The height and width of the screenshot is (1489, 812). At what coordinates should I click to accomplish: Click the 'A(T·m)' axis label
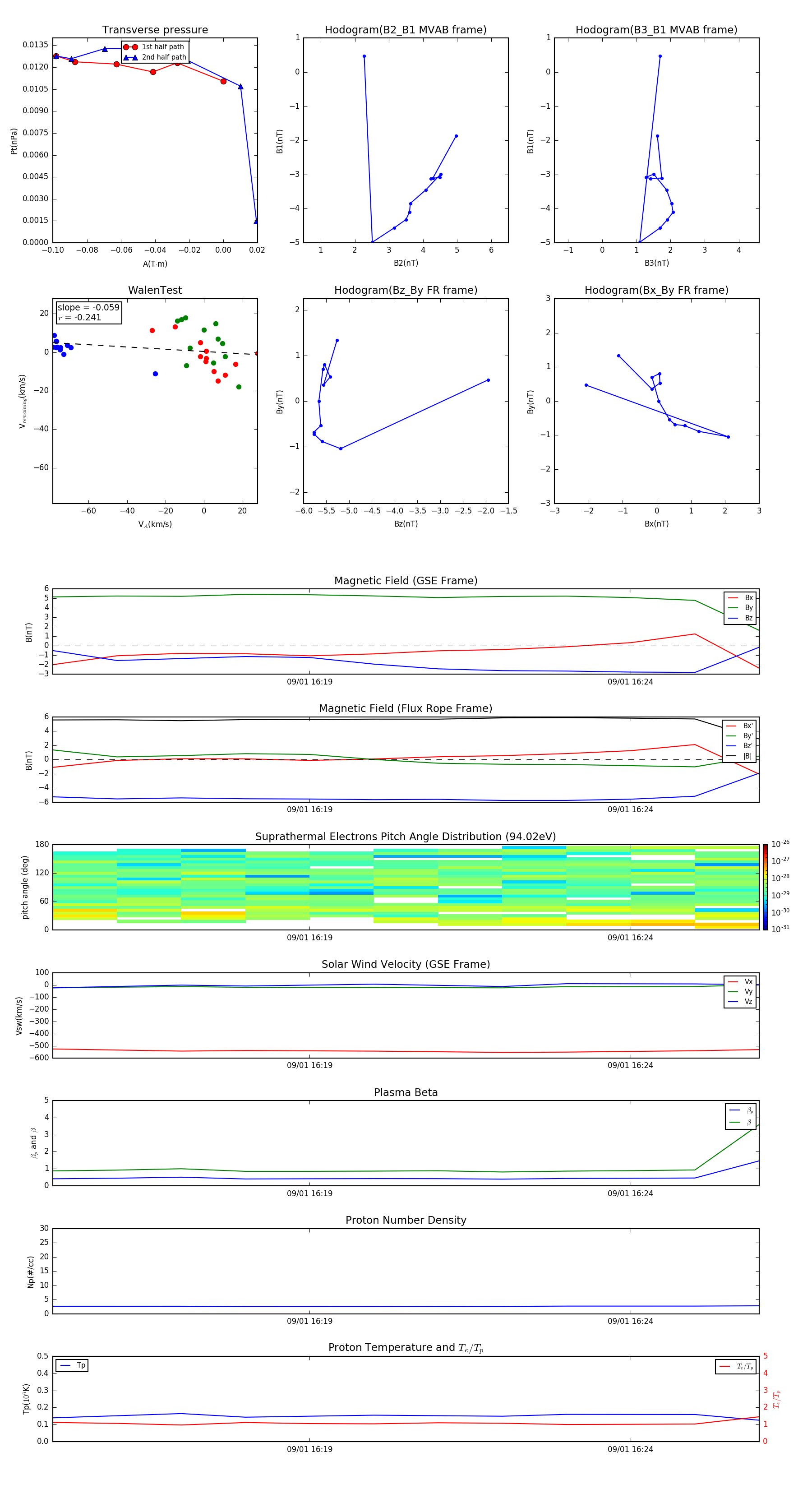pyautogui.click(x=155, y=264)
